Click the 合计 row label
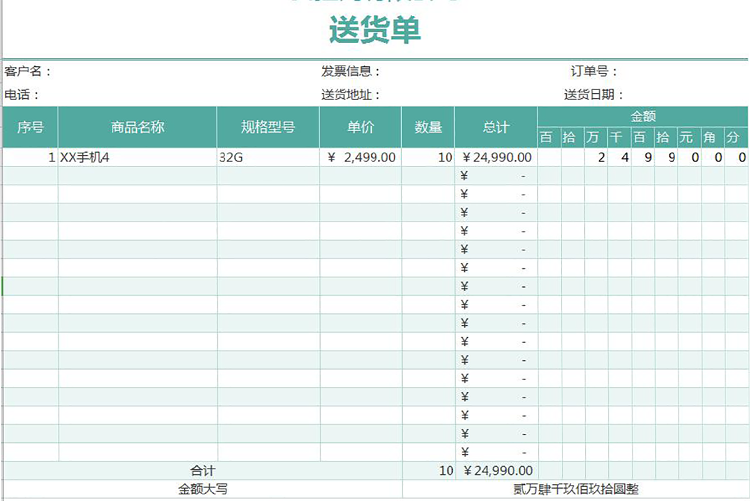The height and width of the screenshot is (501, 750). click(203, 470)
